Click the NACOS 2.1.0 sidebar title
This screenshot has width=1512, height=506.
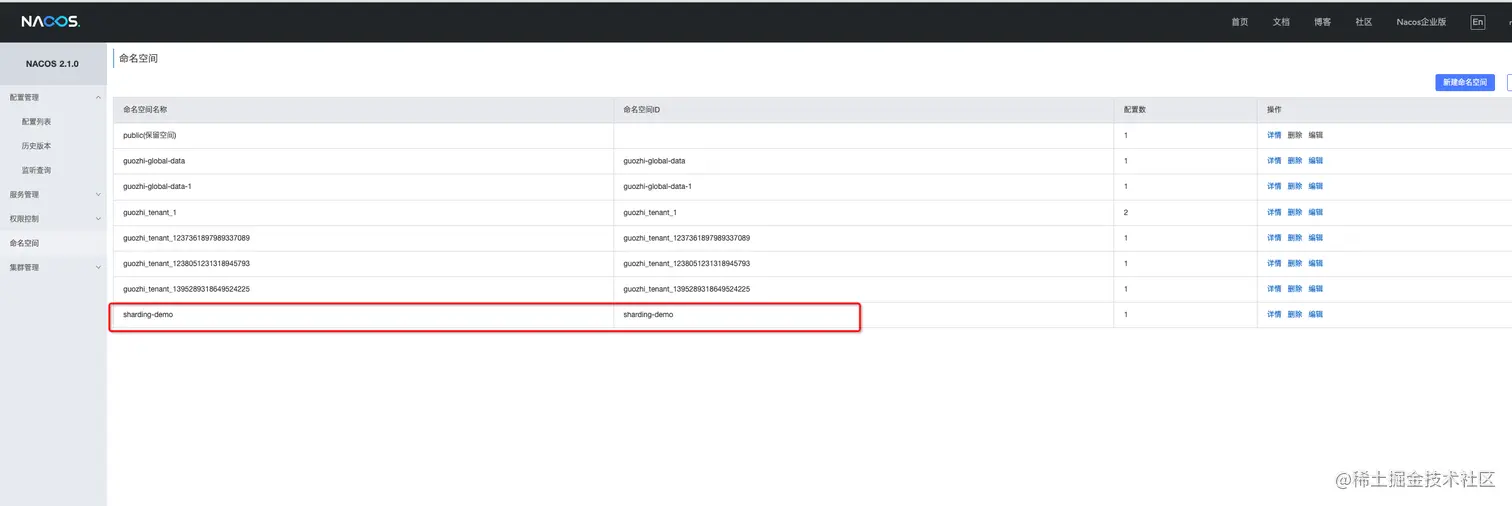pos(52,64)
